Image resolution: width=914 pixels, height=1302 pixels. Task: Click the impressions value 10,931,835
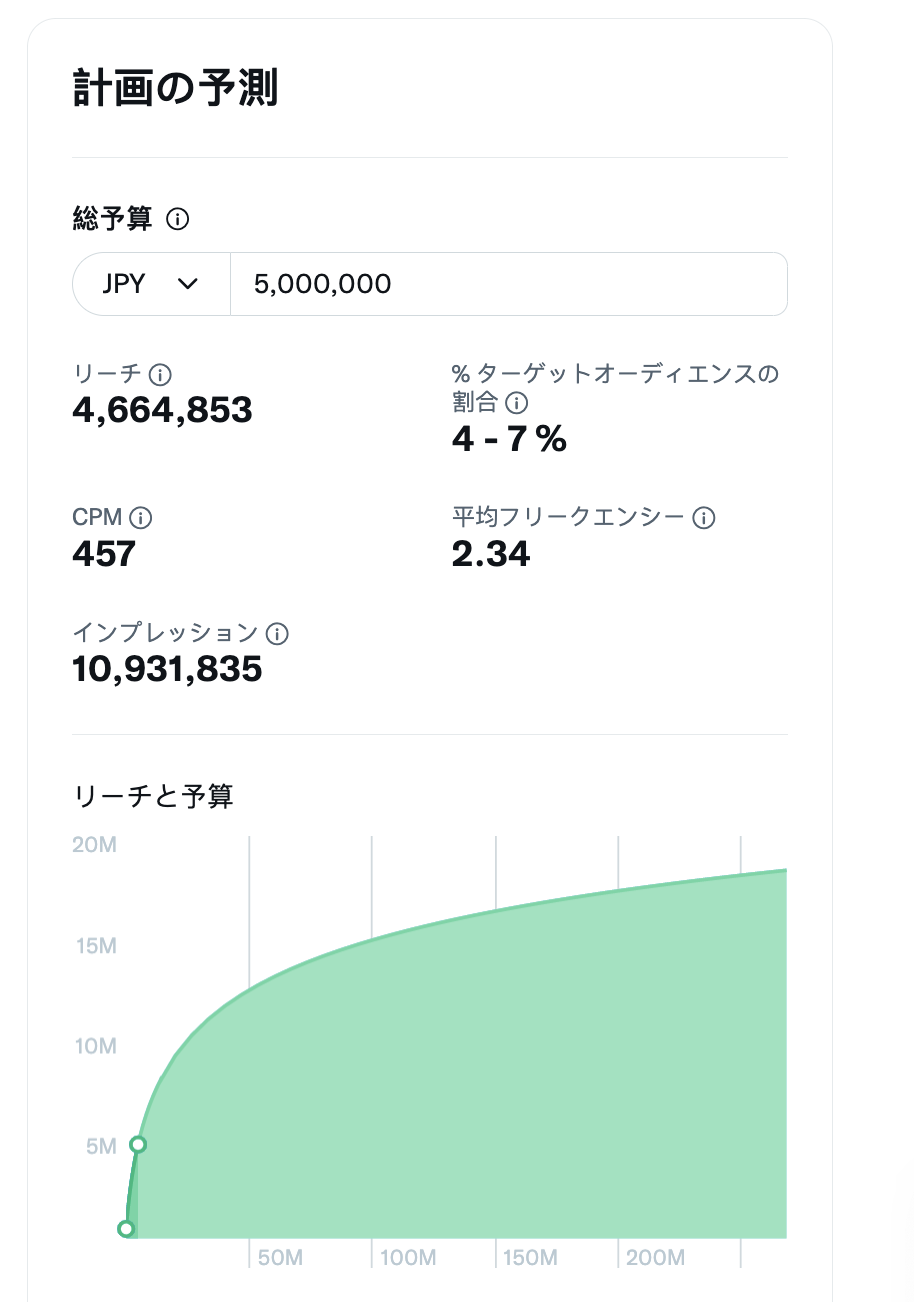tap(168, 669)
